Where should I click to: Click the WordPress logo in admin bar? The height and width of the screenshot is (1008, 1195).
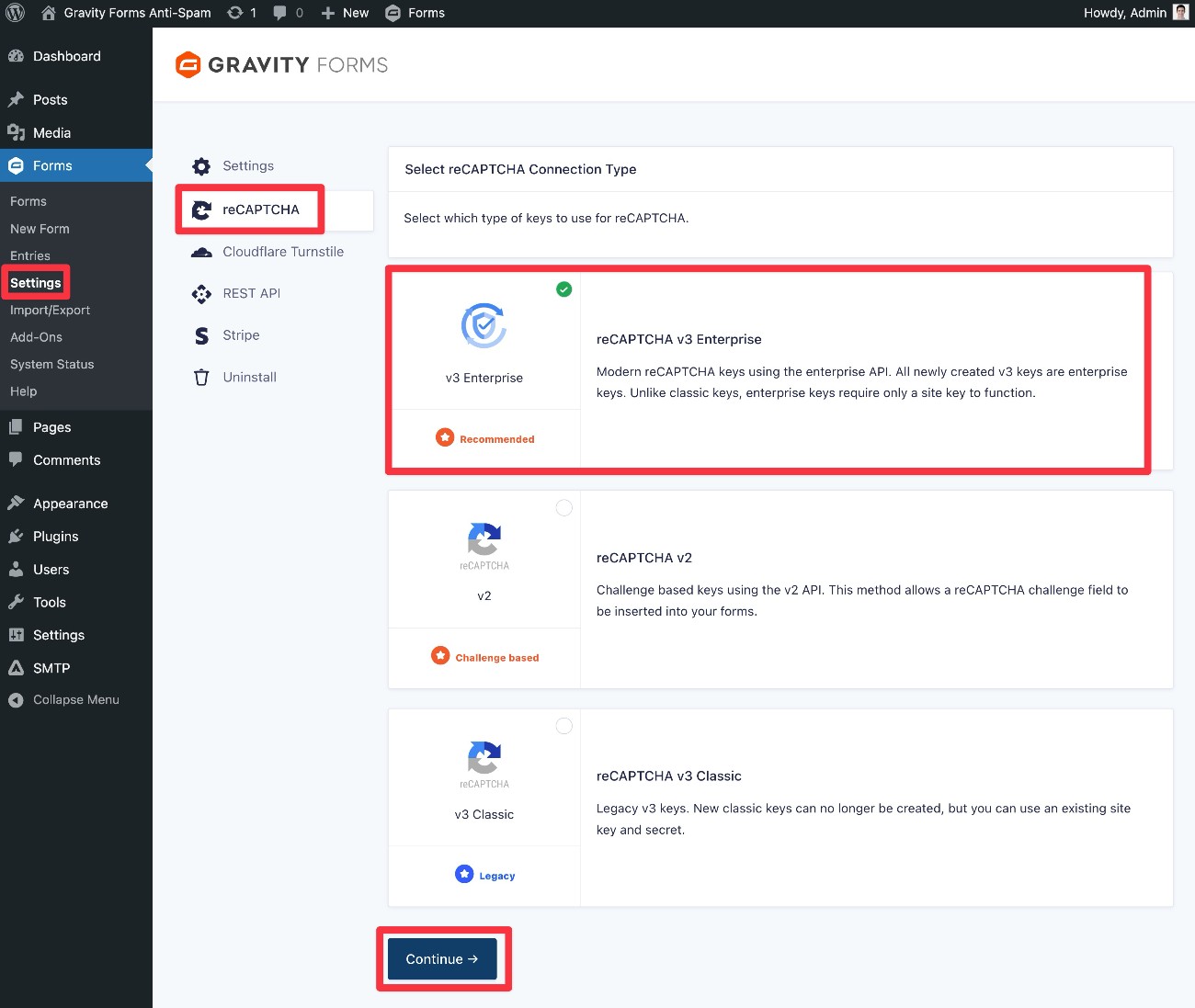click(16, 13)
